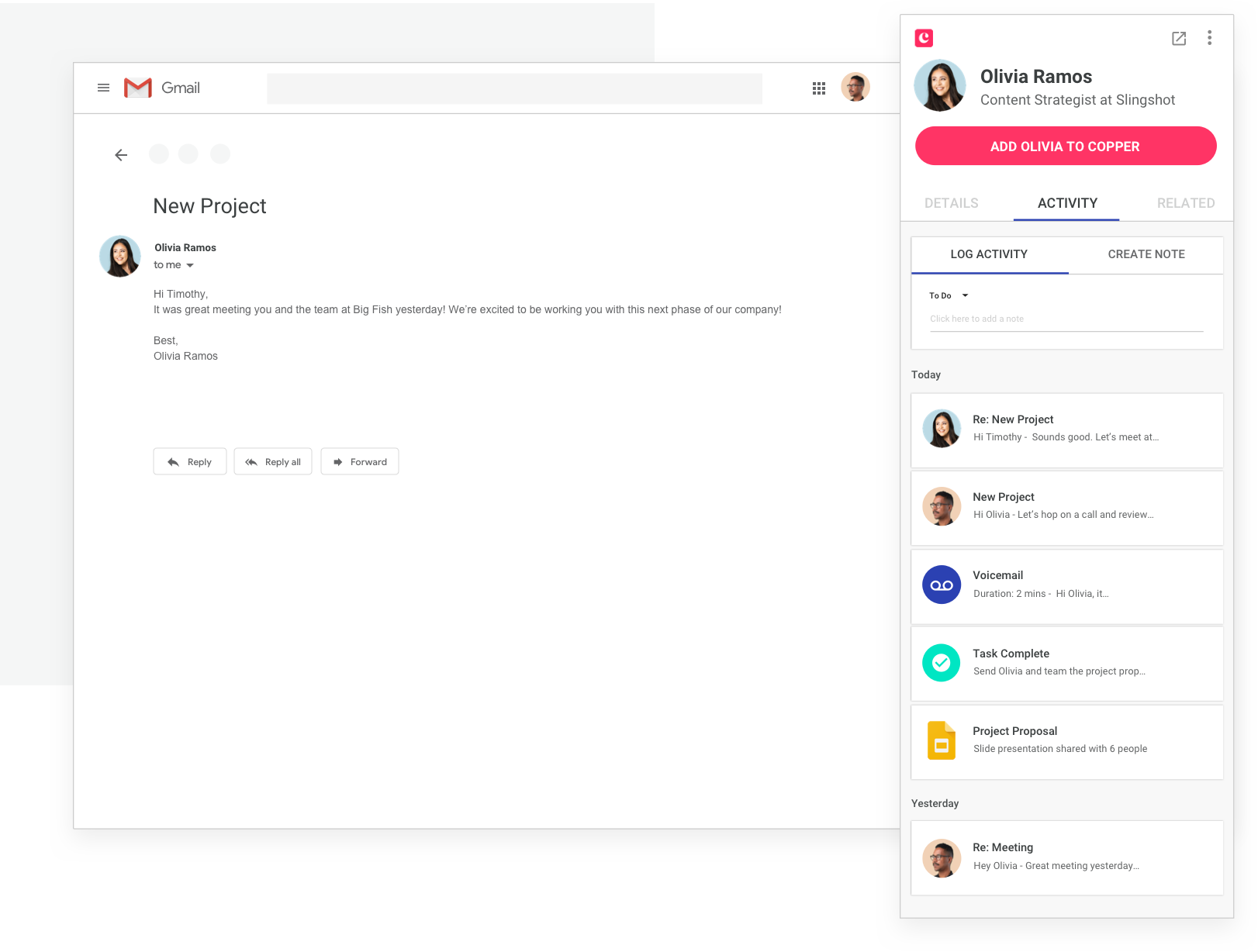Open the Gmail account profile avatar

pyautogui.click(x=855, y=88)
